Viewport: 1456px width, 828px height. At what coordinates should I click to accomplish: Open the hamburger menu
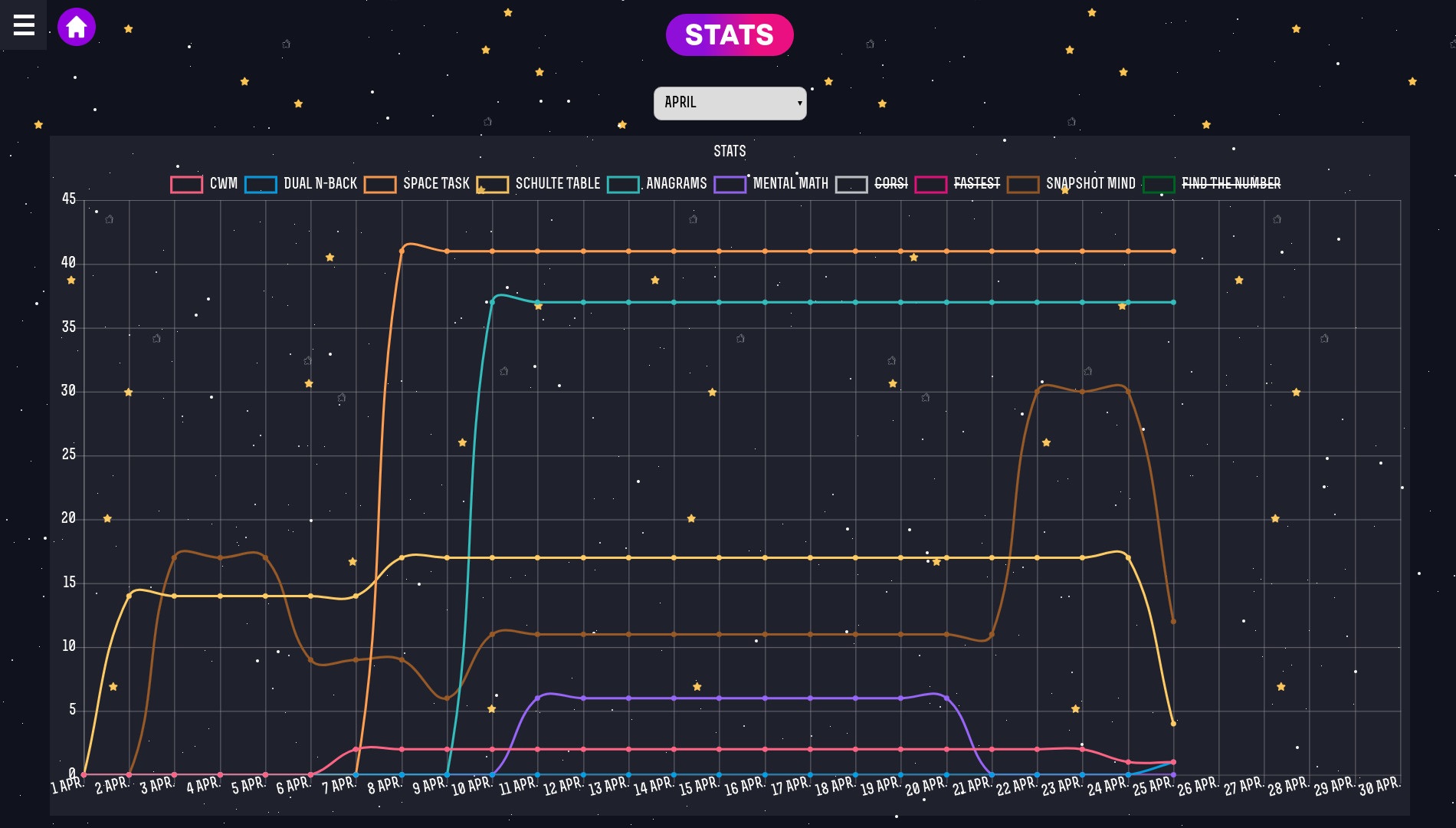[x=24, y=25]
